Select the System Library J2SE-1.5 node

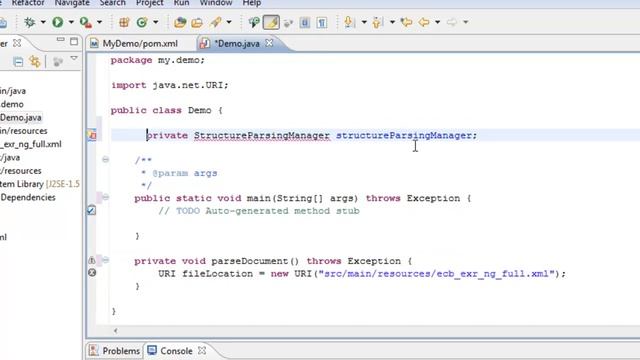click(x=40, y=184)
